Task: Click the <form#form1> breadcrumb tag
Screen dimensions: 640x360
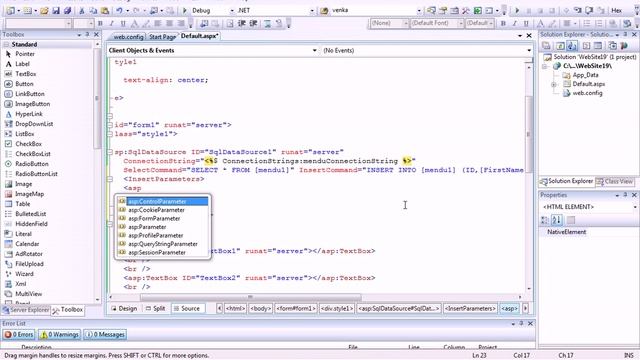Action: pos(296,309)
